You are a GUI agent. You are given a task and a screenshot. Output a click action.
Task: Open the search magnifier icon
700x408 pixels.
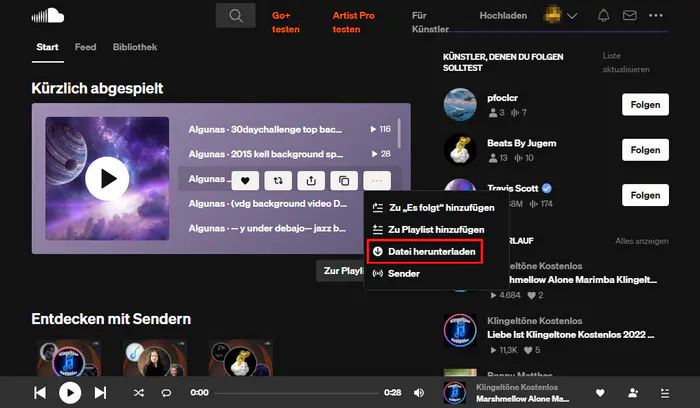[x=236, y=16]
